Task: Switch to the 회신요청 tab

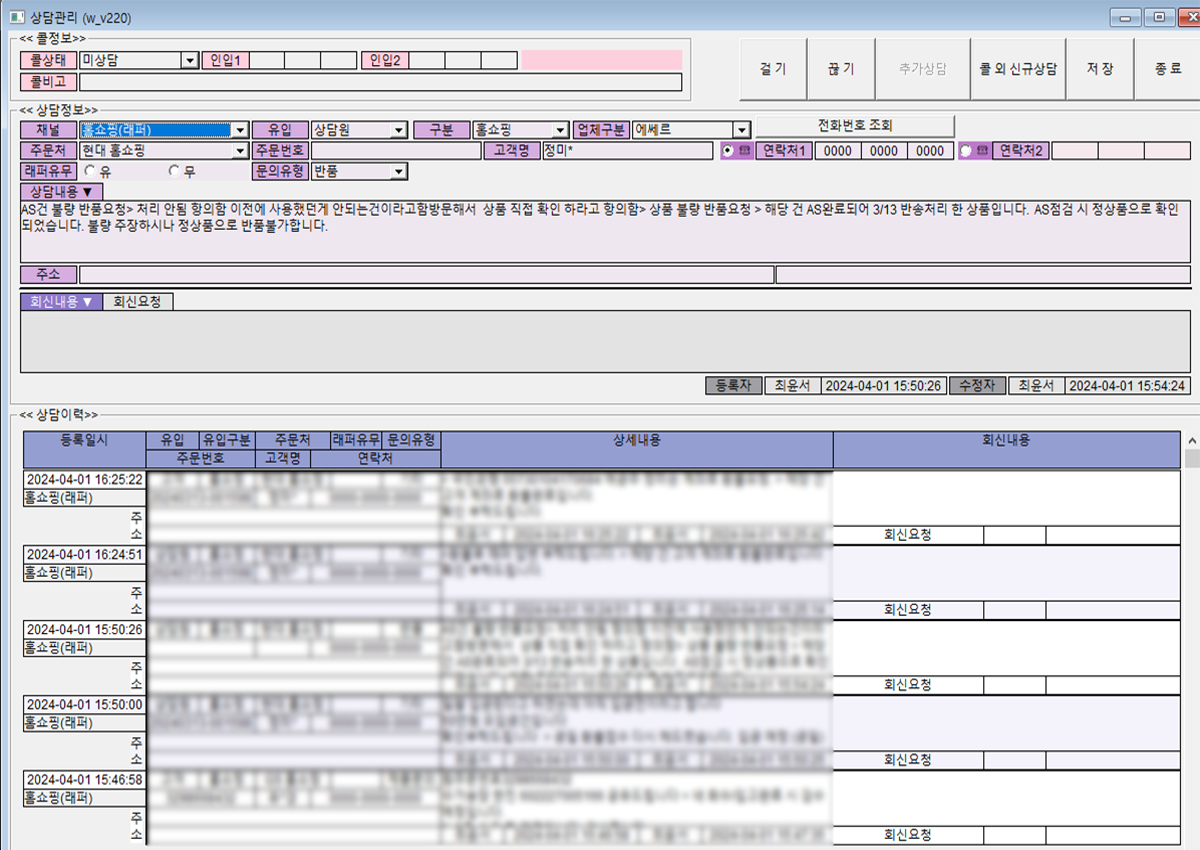Action: point(137,301)
